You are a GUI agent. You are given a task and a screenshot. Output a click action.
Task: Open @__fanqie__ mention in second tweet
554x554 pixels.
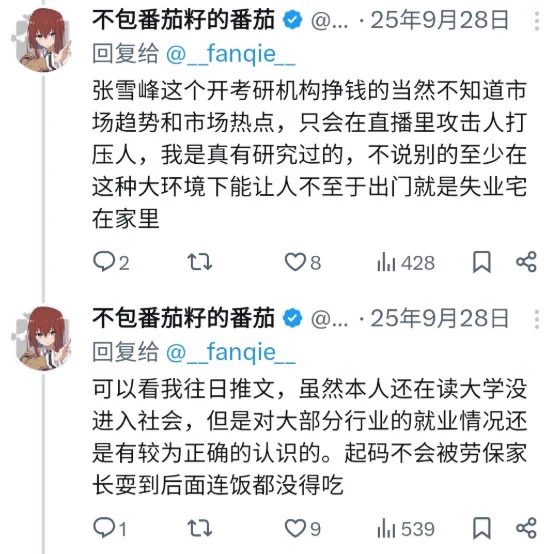click(230, 353)
